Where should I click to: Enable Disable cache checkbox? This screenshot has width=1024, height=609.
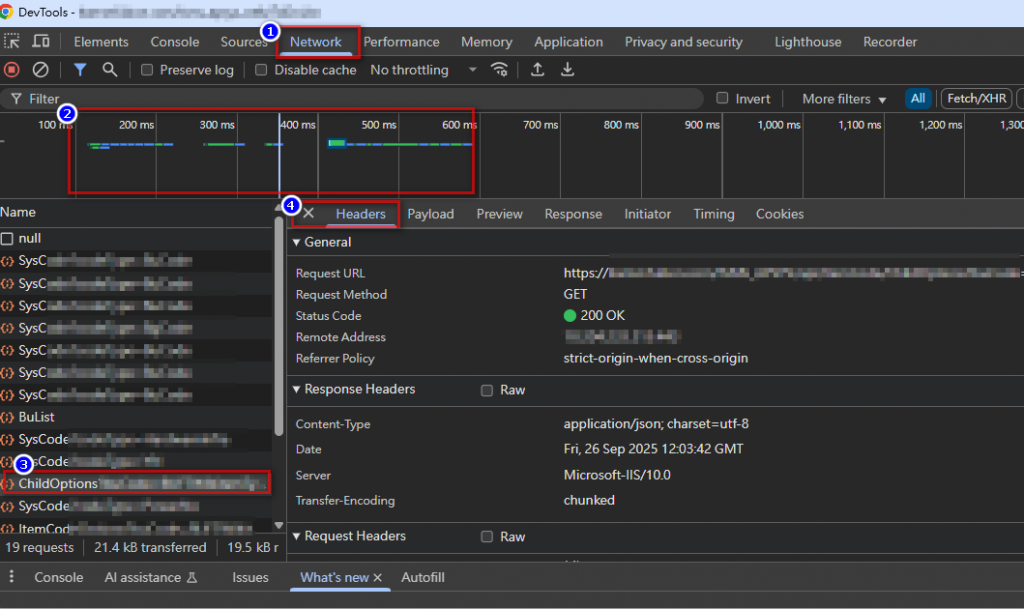261,70
